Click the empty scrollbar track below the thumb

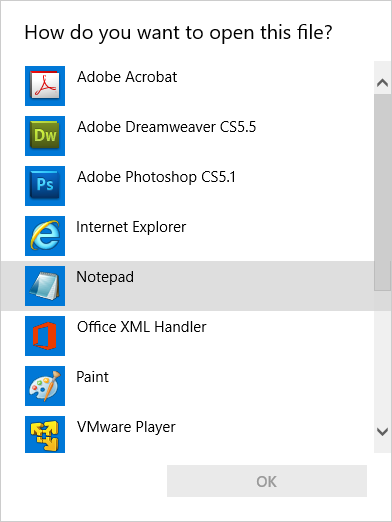tap(382, 355)
